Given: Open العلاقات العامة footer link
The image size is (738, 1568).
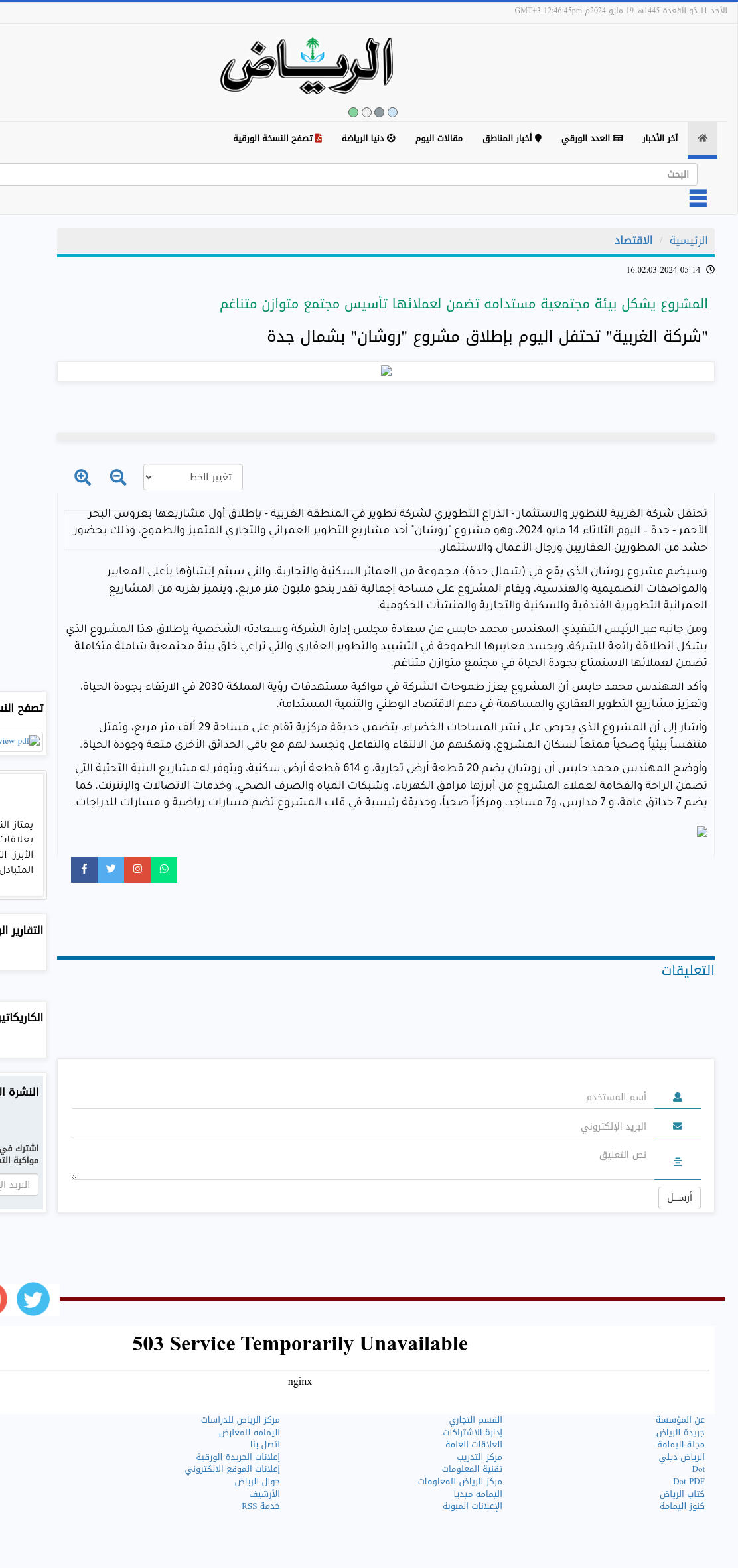Looking at the screenshot, I should (474, 1444).
